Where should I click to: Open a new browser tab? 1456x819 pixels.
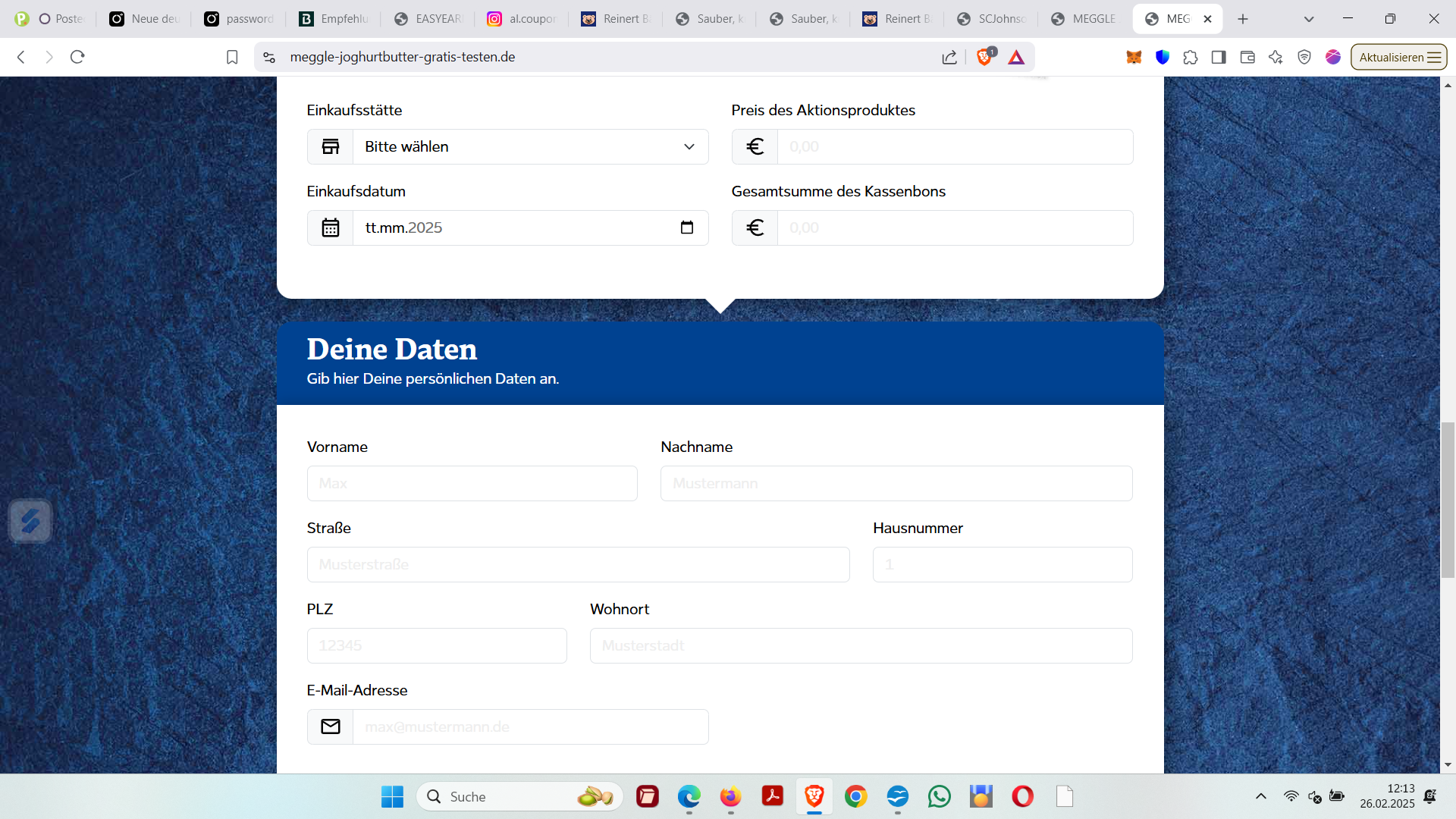tap(1242, 19)
